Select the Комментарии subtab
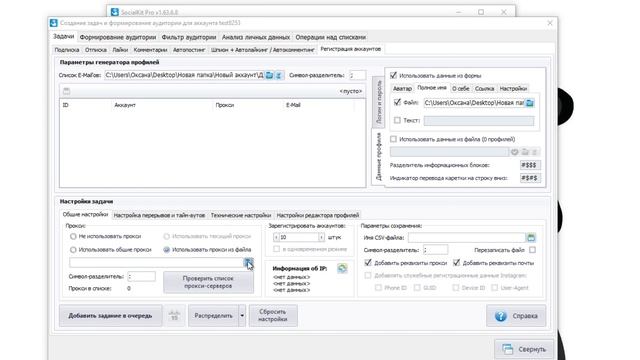Viewport: 640px width, 360px height. pyautogui.click(x=150, y=50)
